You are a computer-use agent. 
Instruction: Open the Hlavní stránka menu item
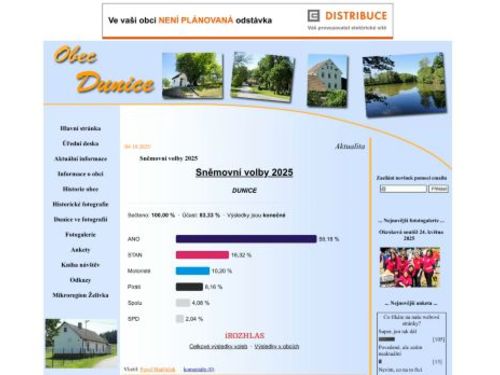(80, 128)
